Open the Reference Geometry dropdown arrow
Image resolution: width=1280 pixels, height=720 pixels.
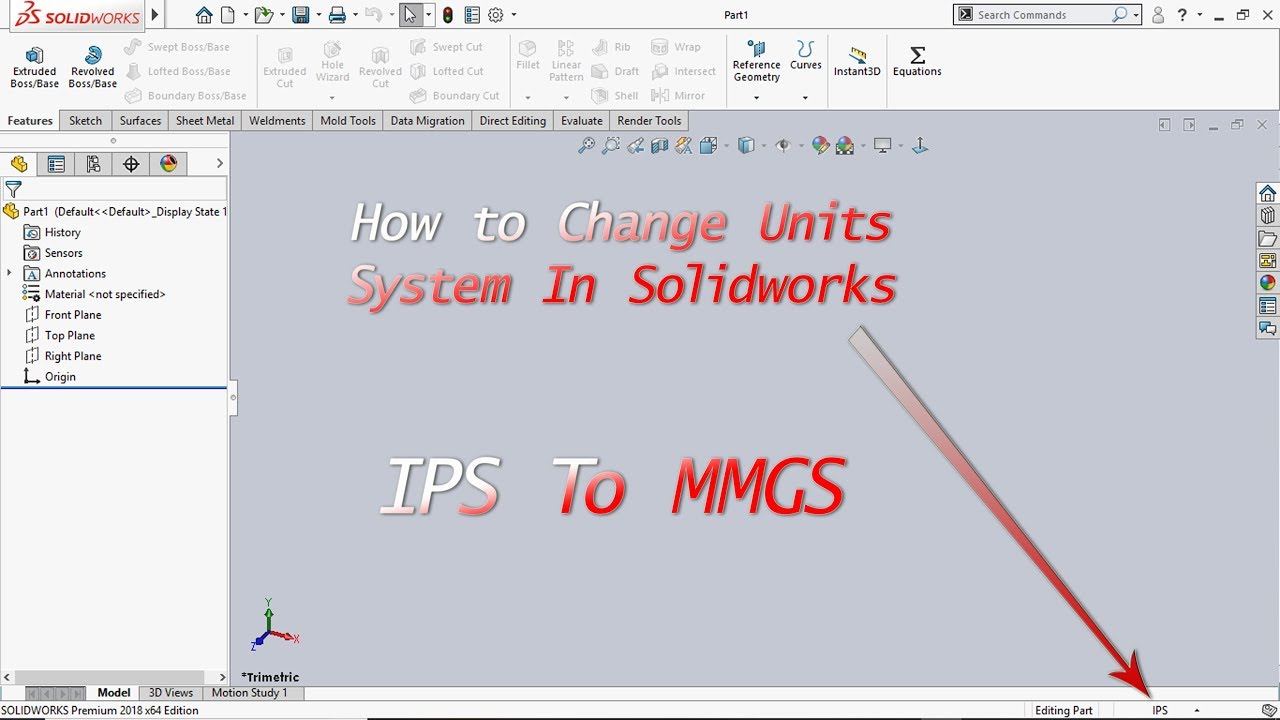click(756, 98)
